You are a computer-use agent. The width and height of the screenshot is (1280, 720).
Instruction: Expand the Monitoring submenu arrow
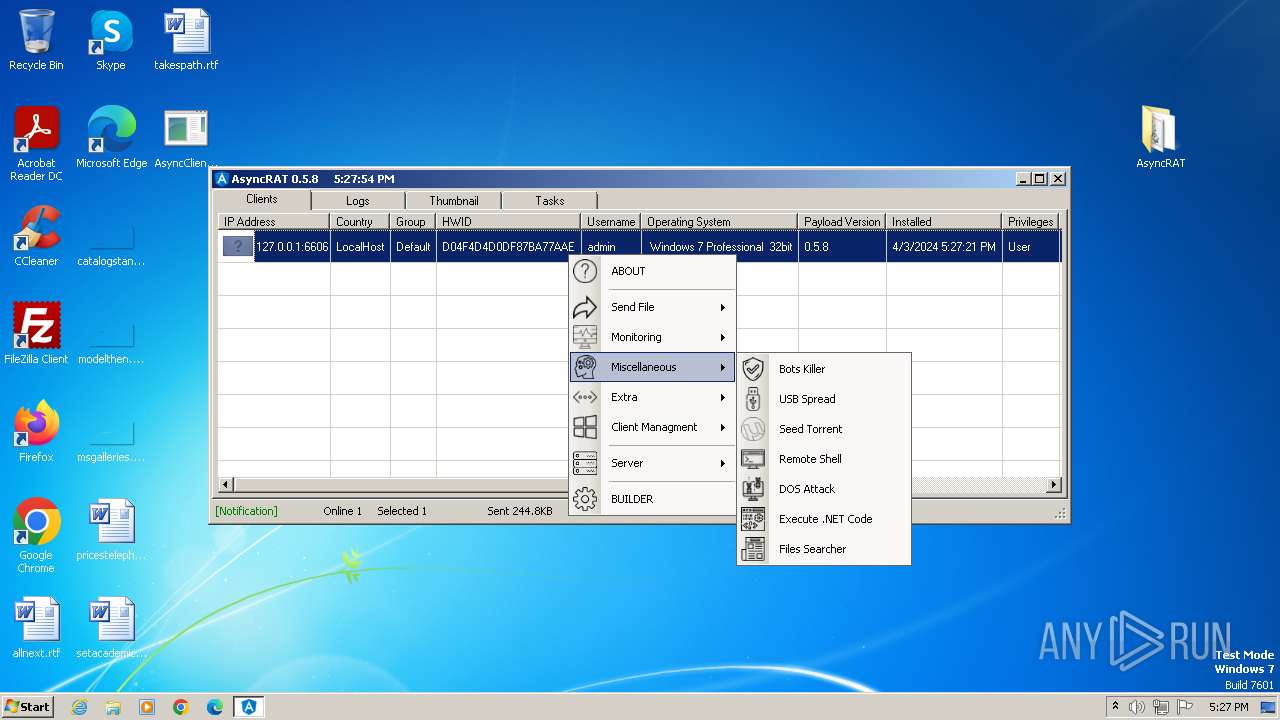(722, 337)
